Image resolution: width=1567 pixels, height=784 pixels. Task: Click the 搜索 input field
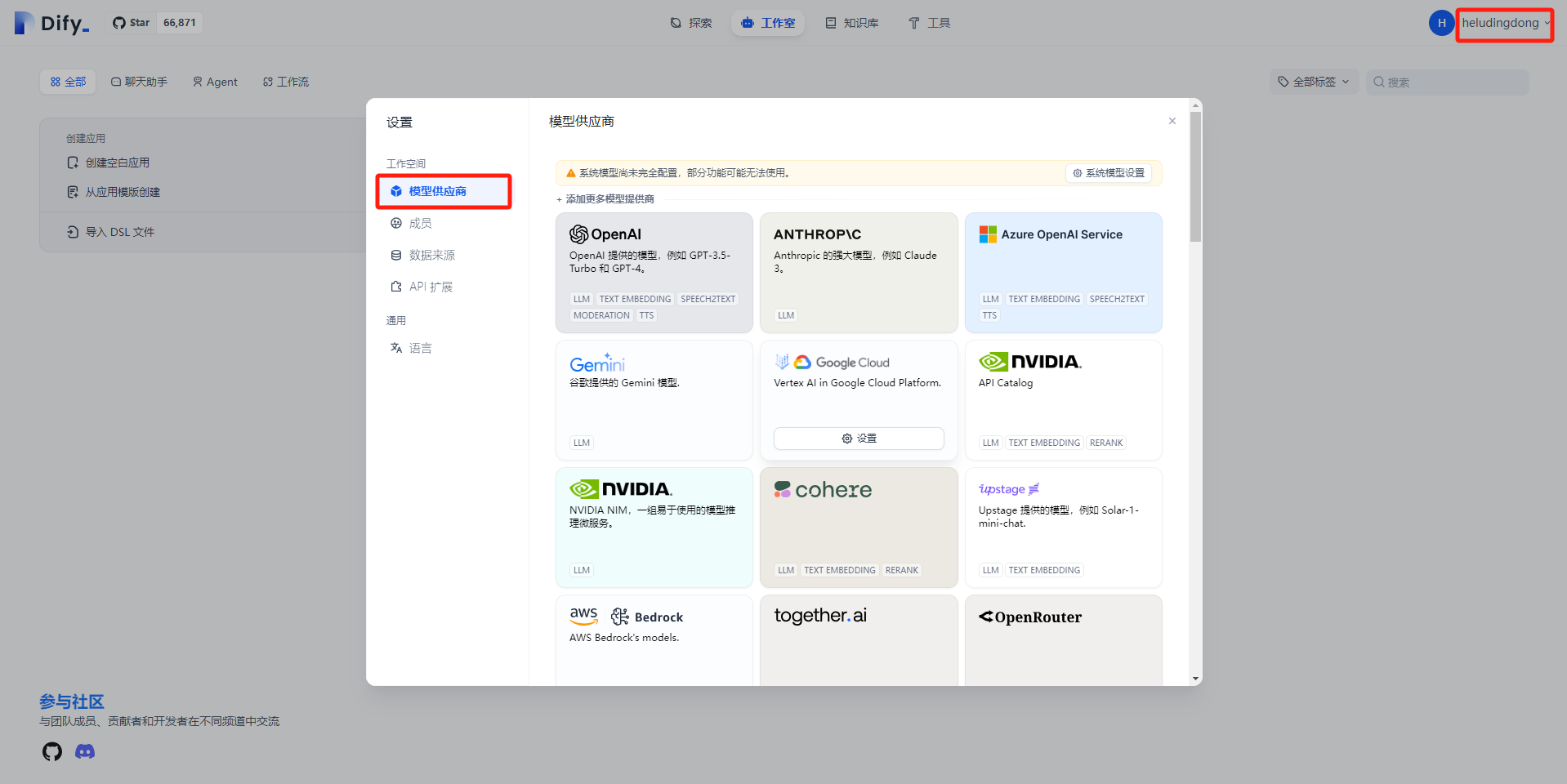pos(1448,82)
